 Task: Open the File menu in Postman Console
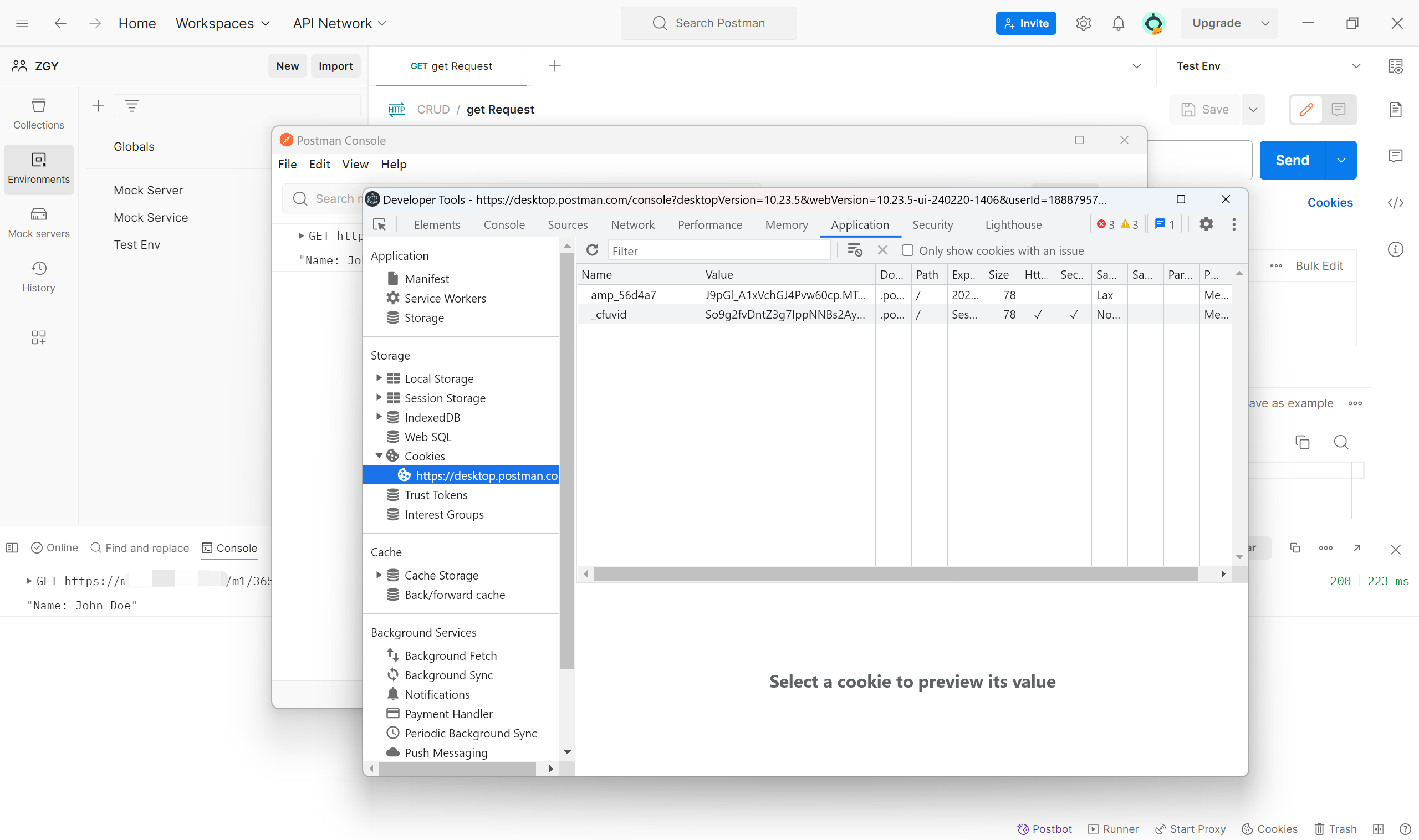287,164
